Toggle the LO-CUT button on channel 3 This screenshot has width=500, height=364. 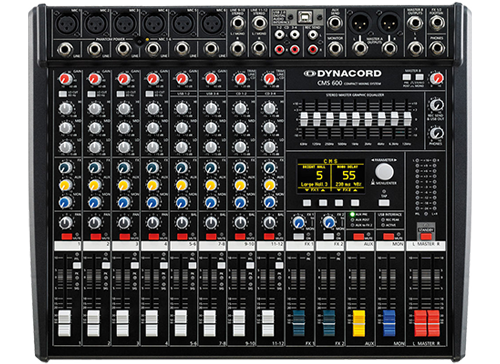point(120,94)
